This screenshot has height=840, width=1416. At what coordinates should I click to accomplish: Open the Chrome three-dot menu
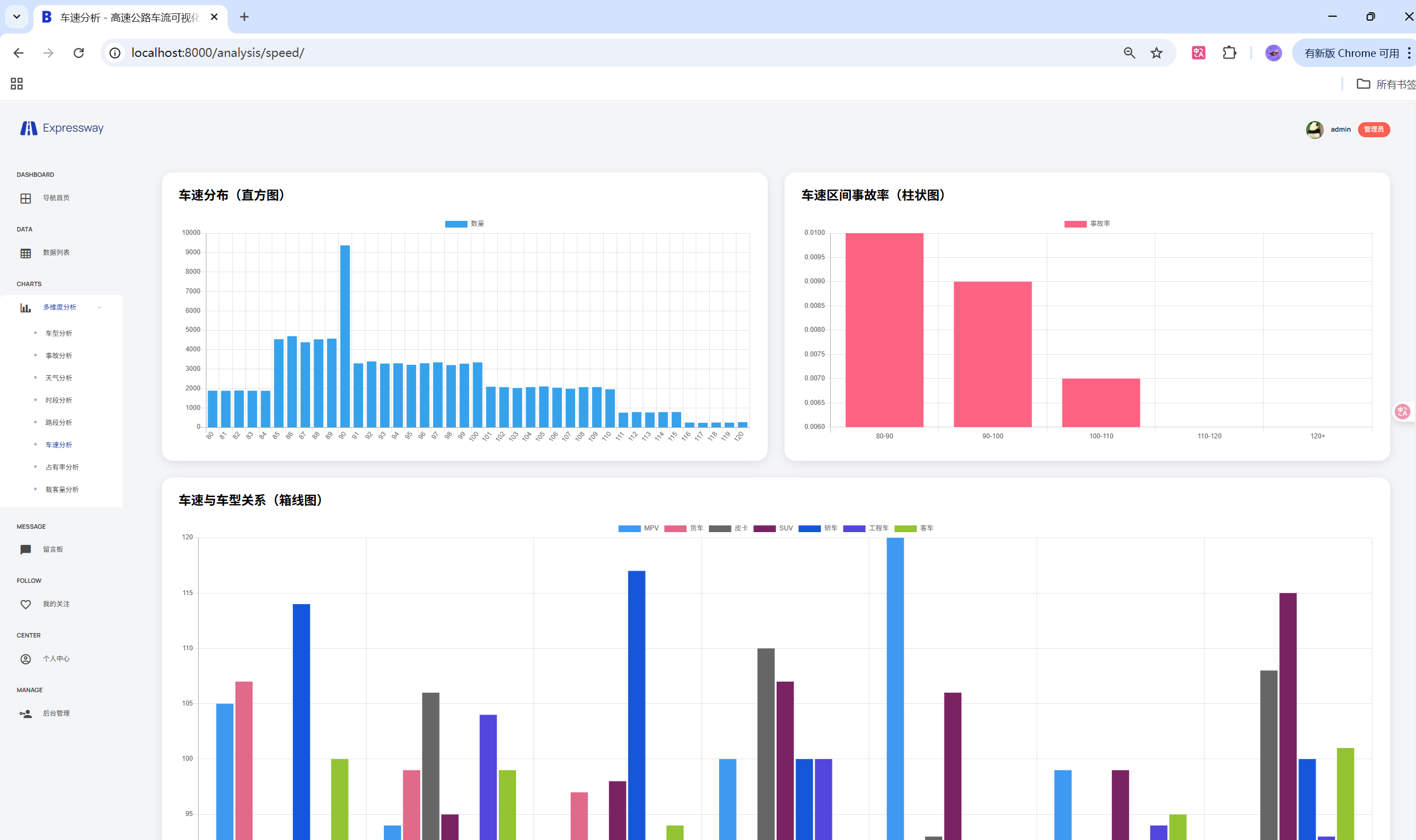(1409, 52)
